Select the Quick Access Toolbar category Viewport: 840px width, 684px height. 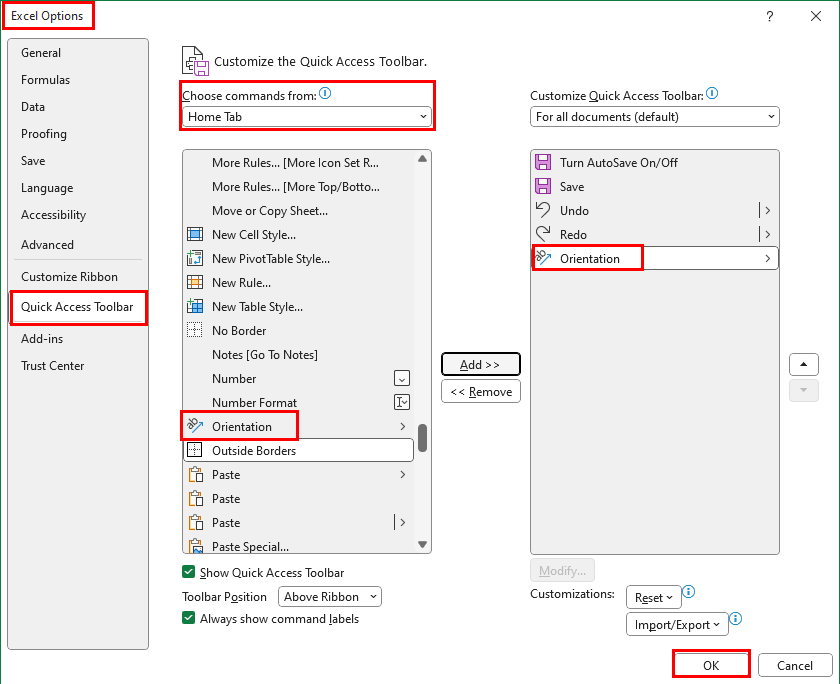77,307
